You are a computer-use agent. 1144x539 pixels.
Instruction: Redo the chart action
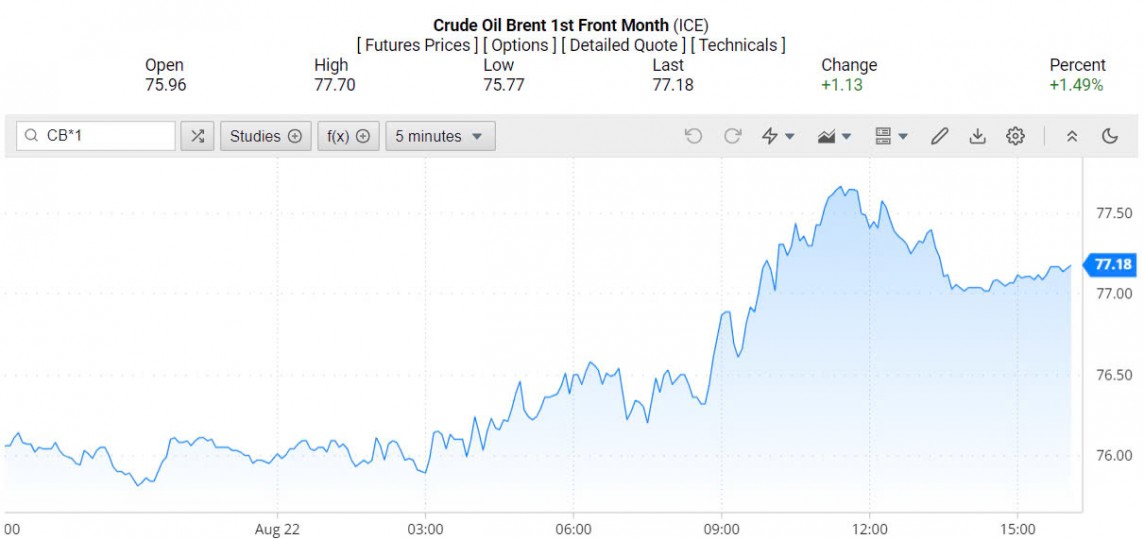(732, 136)
